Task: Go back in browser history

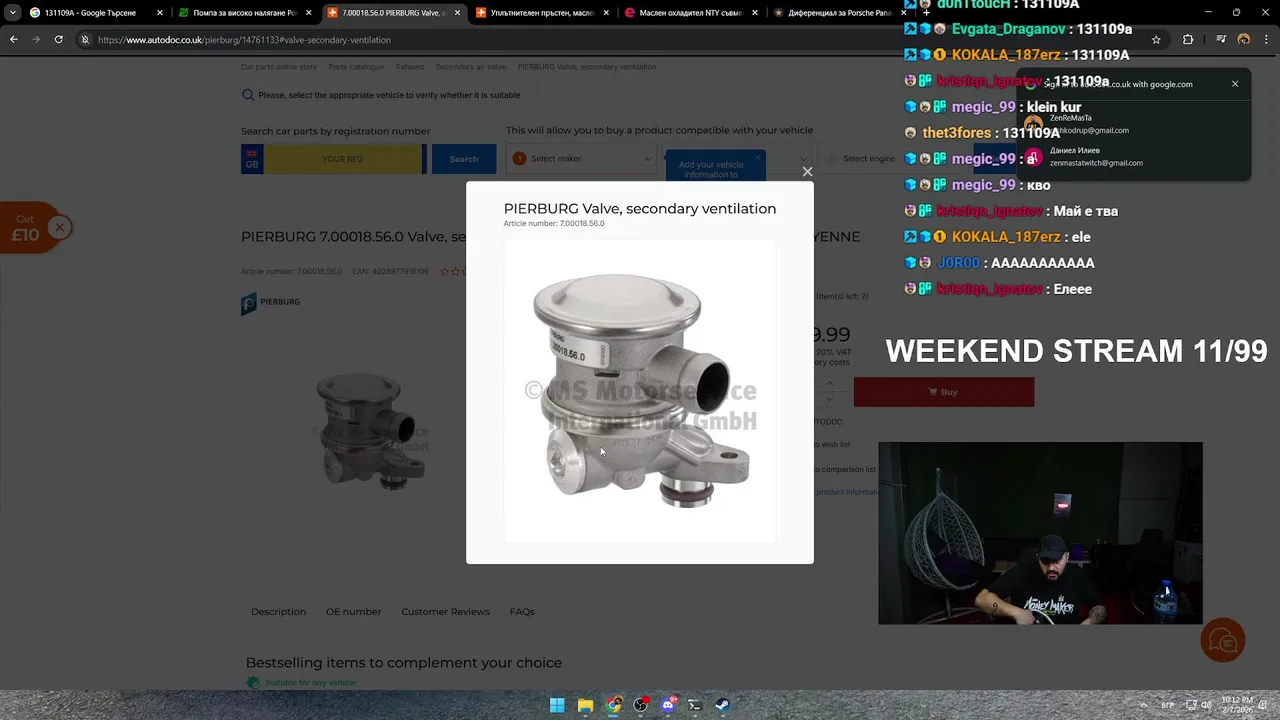Action: click(x=13, y=39)
